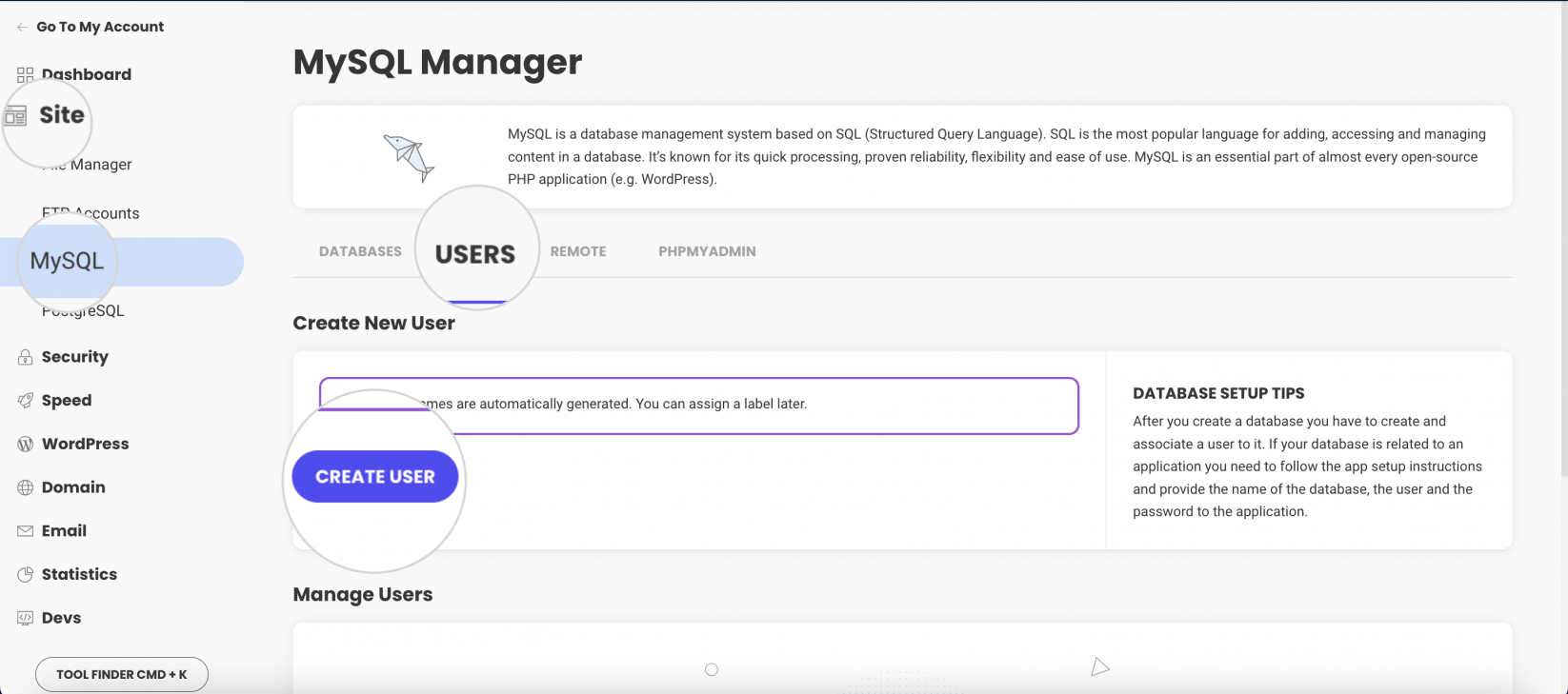Click the Speed rocket icon
1568x694 pixels.
click(26, 401)
